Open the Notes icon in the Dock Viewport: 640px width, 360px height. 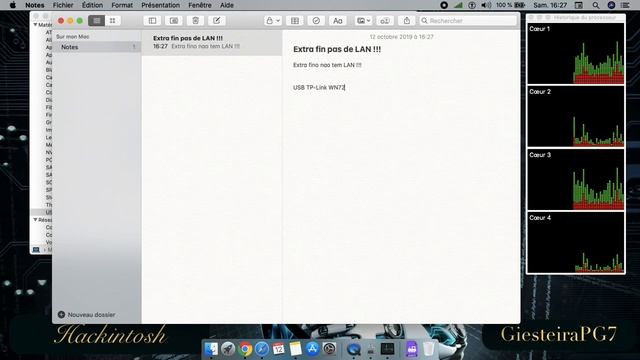pos(296,349)
